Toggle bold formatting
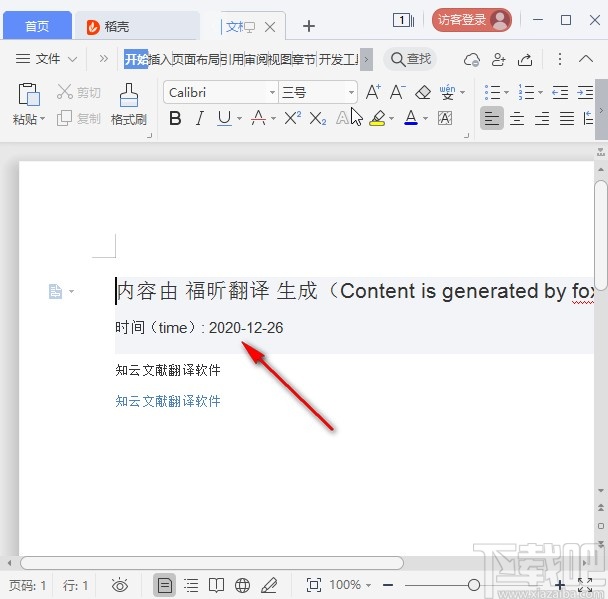The height and width of the screenshot is (599, 608). [175, 118]
